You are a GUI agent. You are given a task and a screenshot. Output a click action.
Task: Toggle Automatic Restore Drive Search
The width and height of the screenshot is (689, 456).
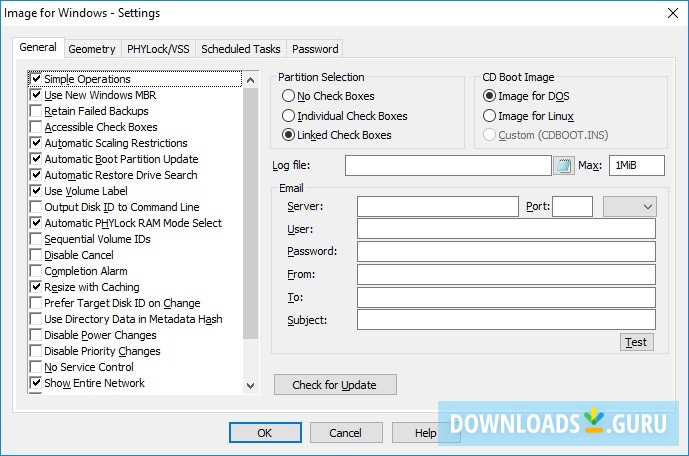click(36, 175)
